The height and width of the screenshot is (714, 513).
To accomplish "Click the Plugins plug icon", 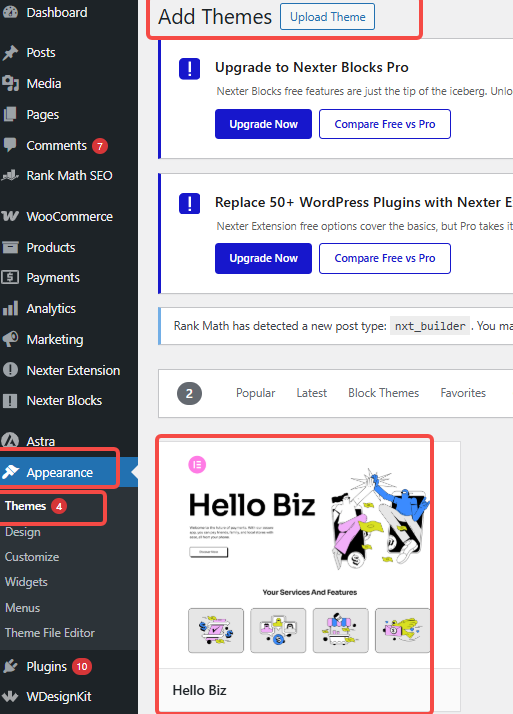I will 10,666.
